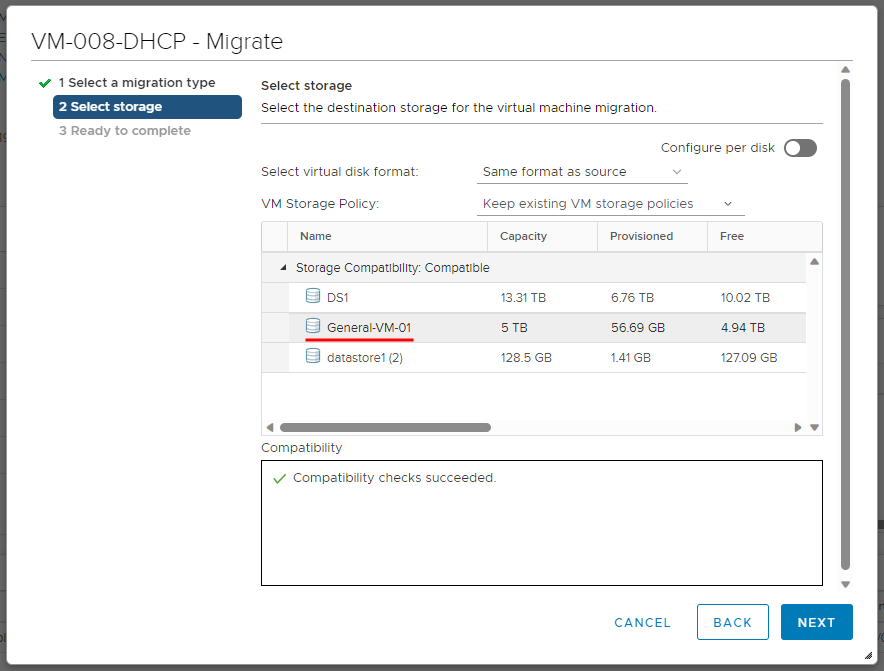Click the dialog's scroll up arrow

tap(845, 70)
